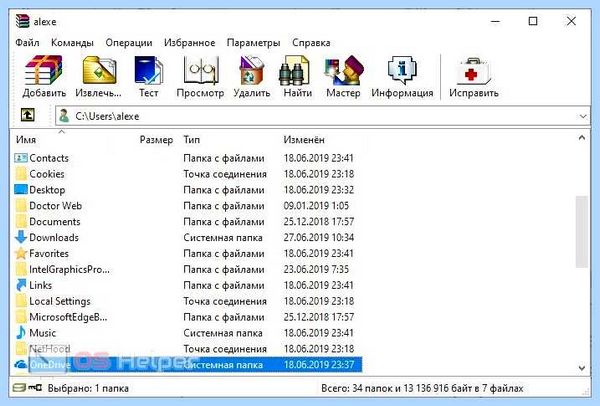Expand the address bar path dropdown

(583, 116)
